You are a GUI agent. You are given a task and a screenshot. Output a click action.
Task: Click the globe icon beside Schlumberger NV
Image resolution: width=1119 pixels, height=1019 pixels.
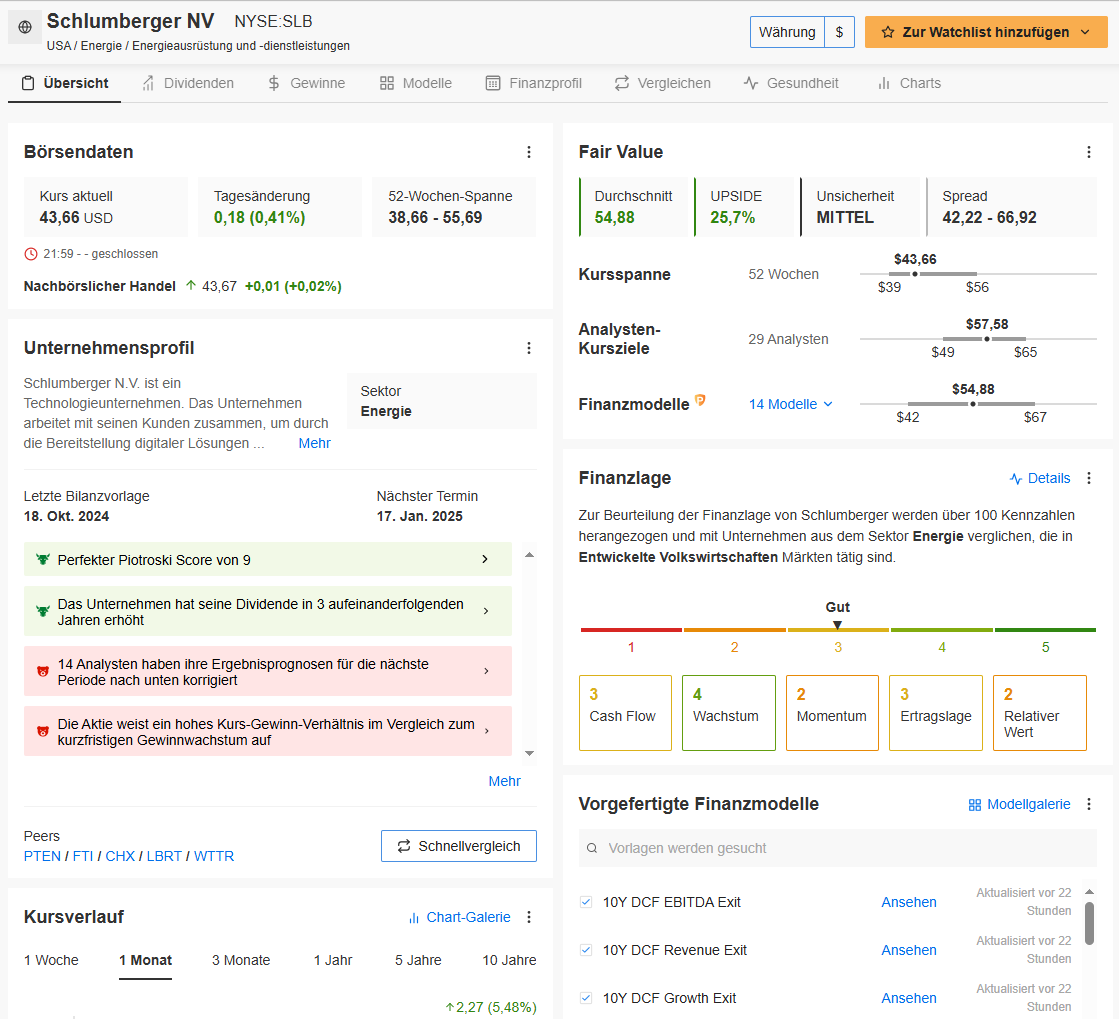pos(24,26)
